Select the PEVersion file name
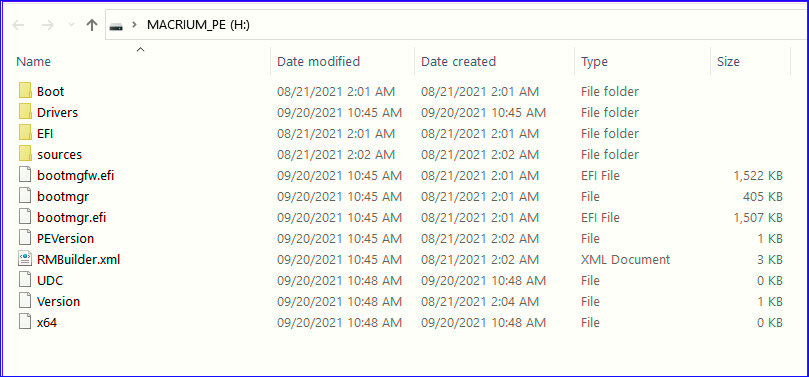This screenshot has height=377, width=809. click(x=66, y=238)
